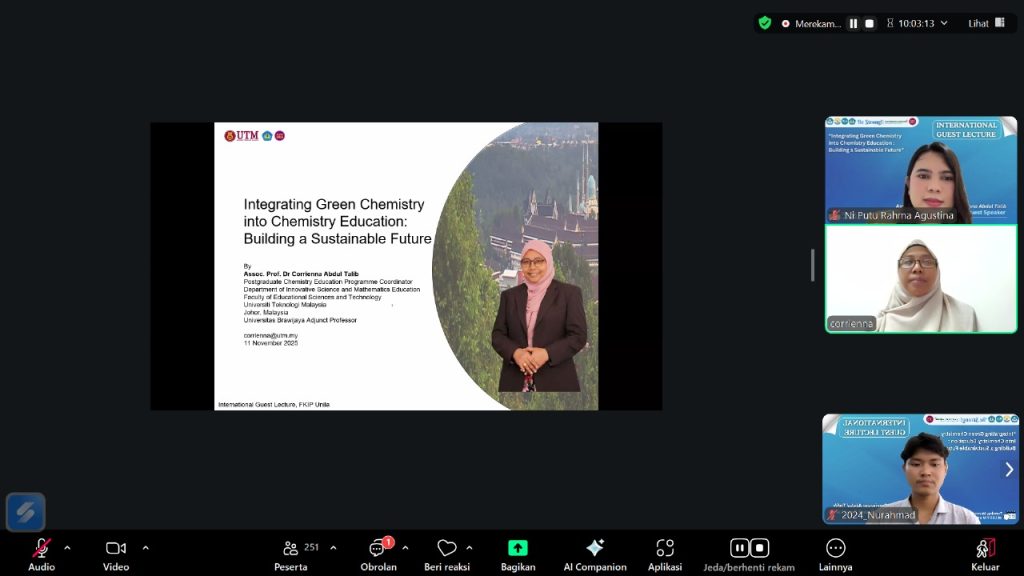Expand the arrow next to Peserta
Viewport: 1024px width, 576px height.
coord(333,547)
